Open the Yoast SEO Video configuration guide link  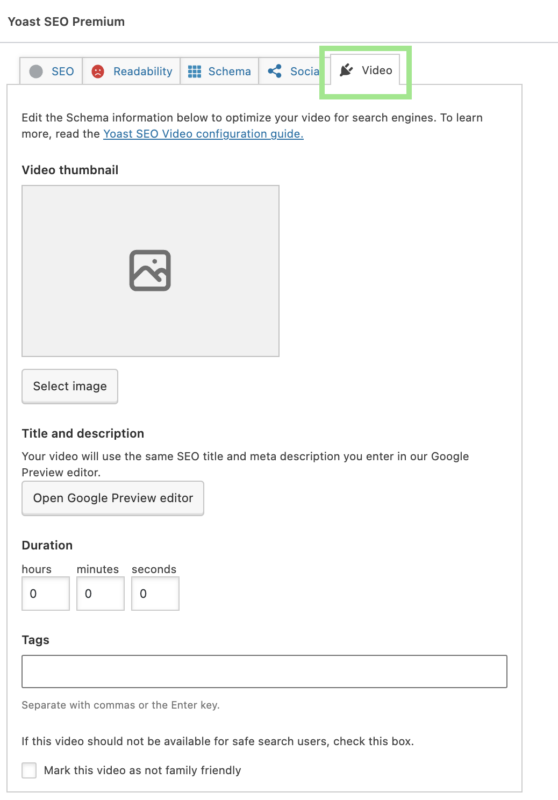point(203,134)
